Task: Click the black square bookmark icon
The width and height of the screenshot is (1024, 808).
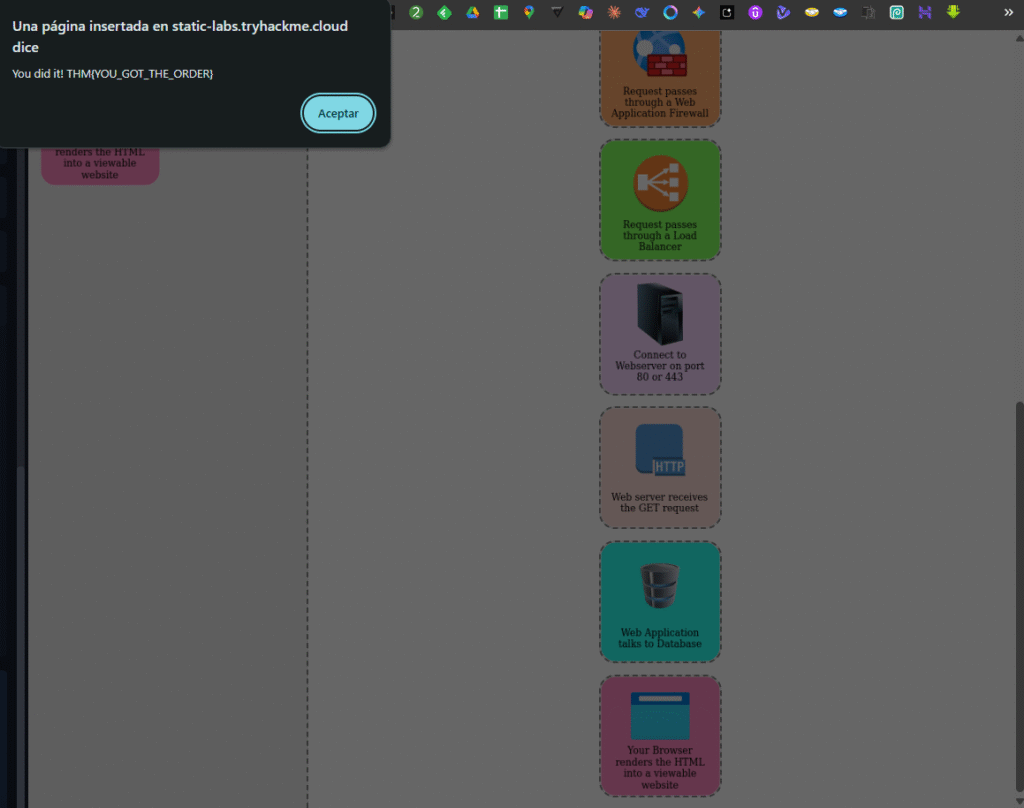Action: (x=727, y=13)
